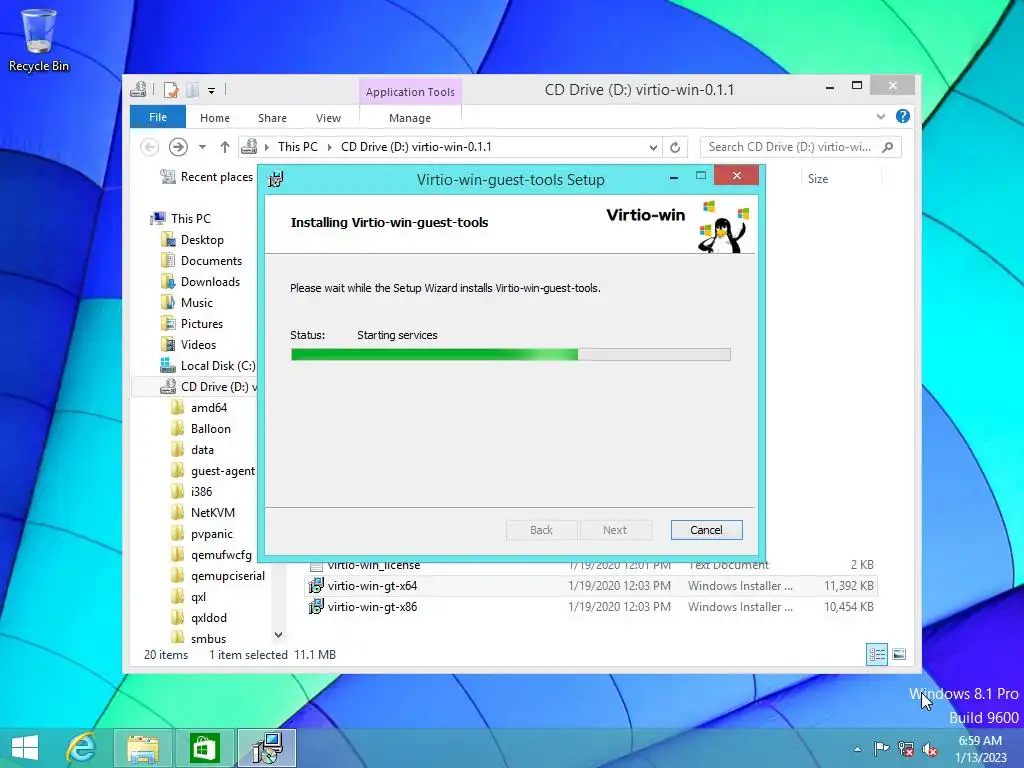Screen dimensions: 1024x768
Task: Open Windows Store from the taskbar
Action: [x=204, y=748]
